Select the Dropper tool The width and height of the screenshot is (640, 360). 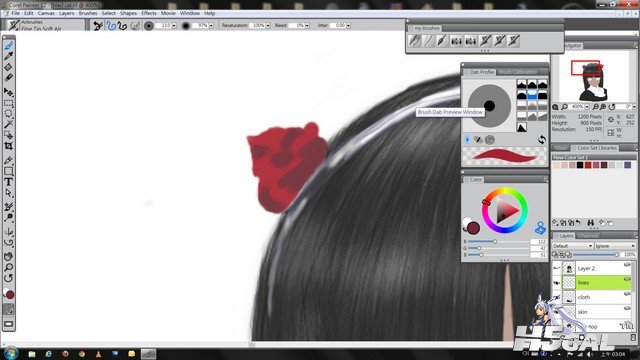point(9,56)
